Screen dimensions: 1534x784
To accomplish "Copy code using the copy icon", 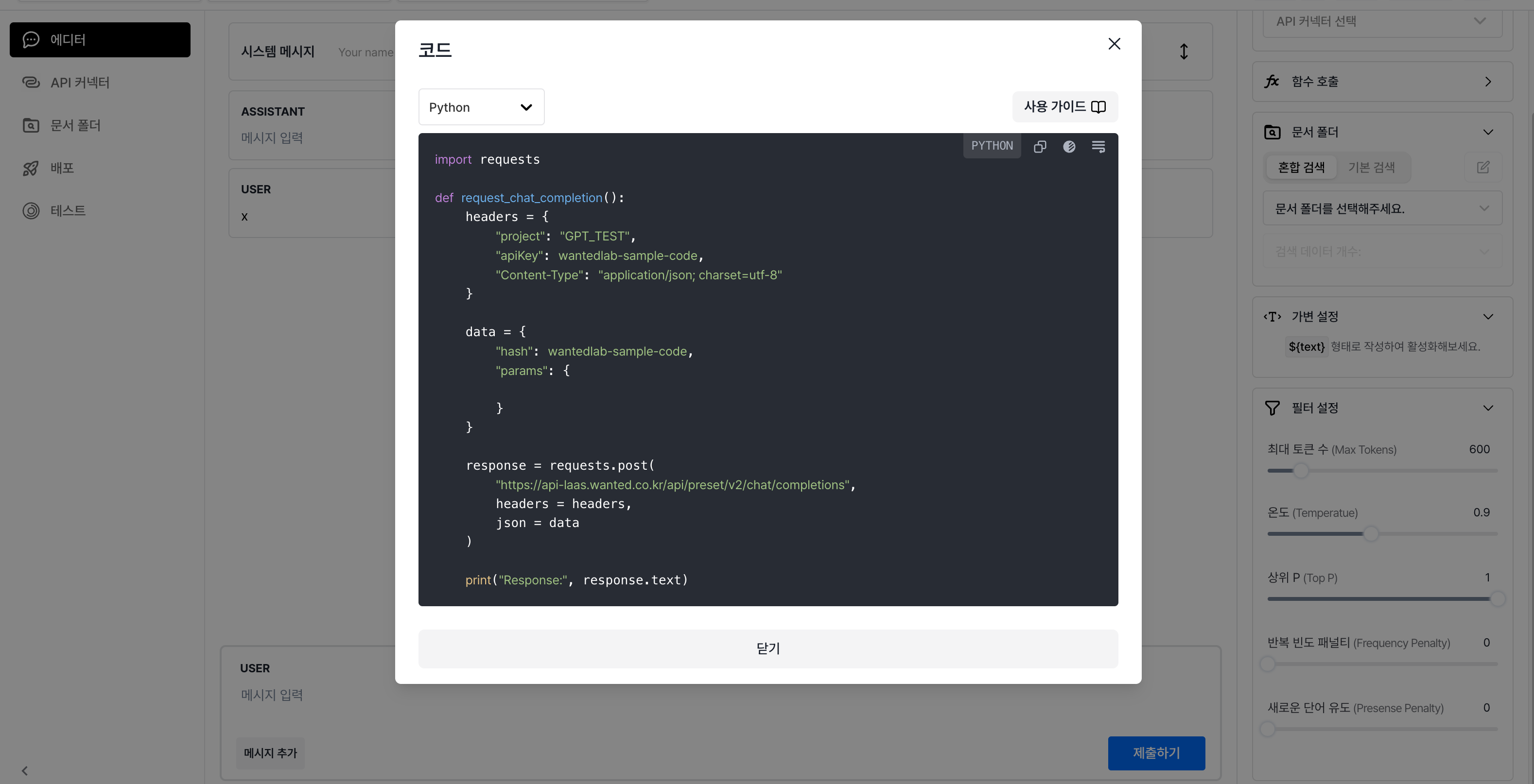I will tap(1040, 146).
